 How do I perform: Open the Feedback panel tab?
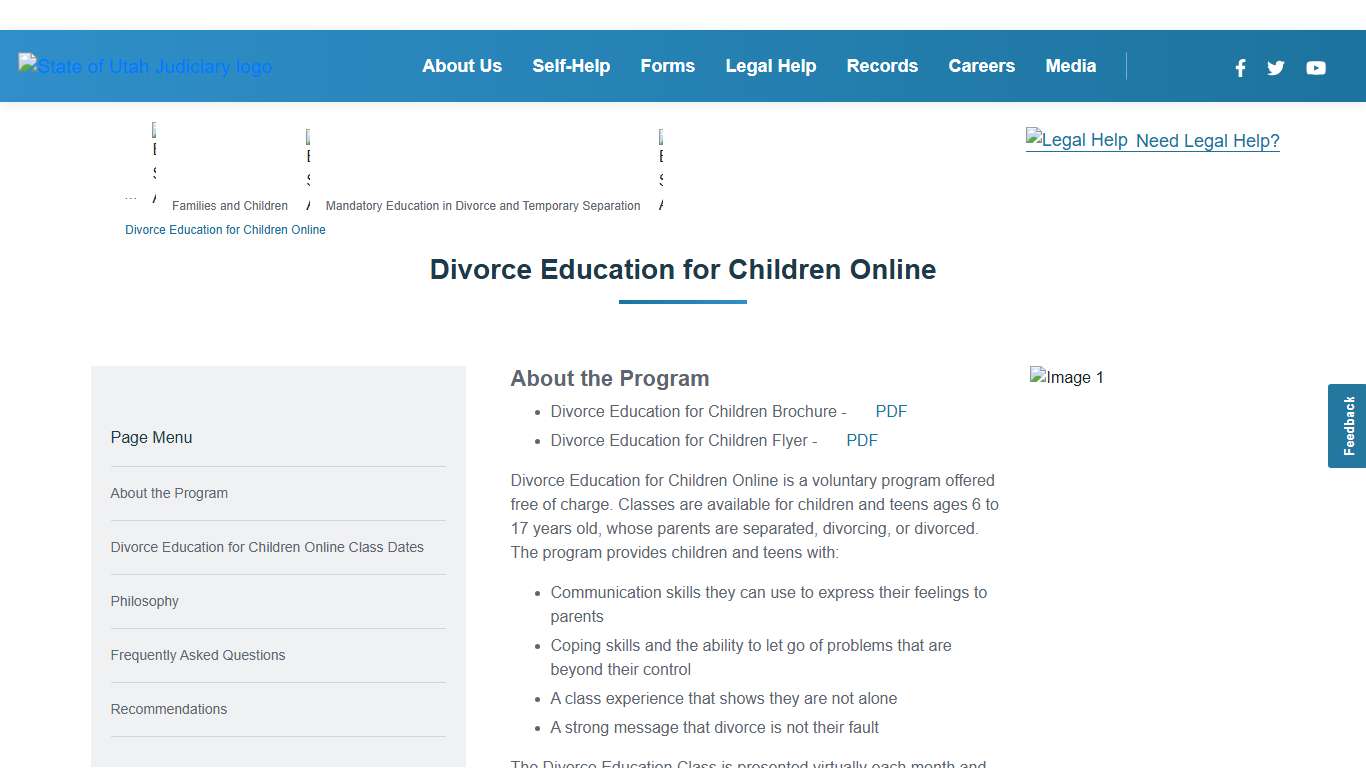coord(1347,425)
